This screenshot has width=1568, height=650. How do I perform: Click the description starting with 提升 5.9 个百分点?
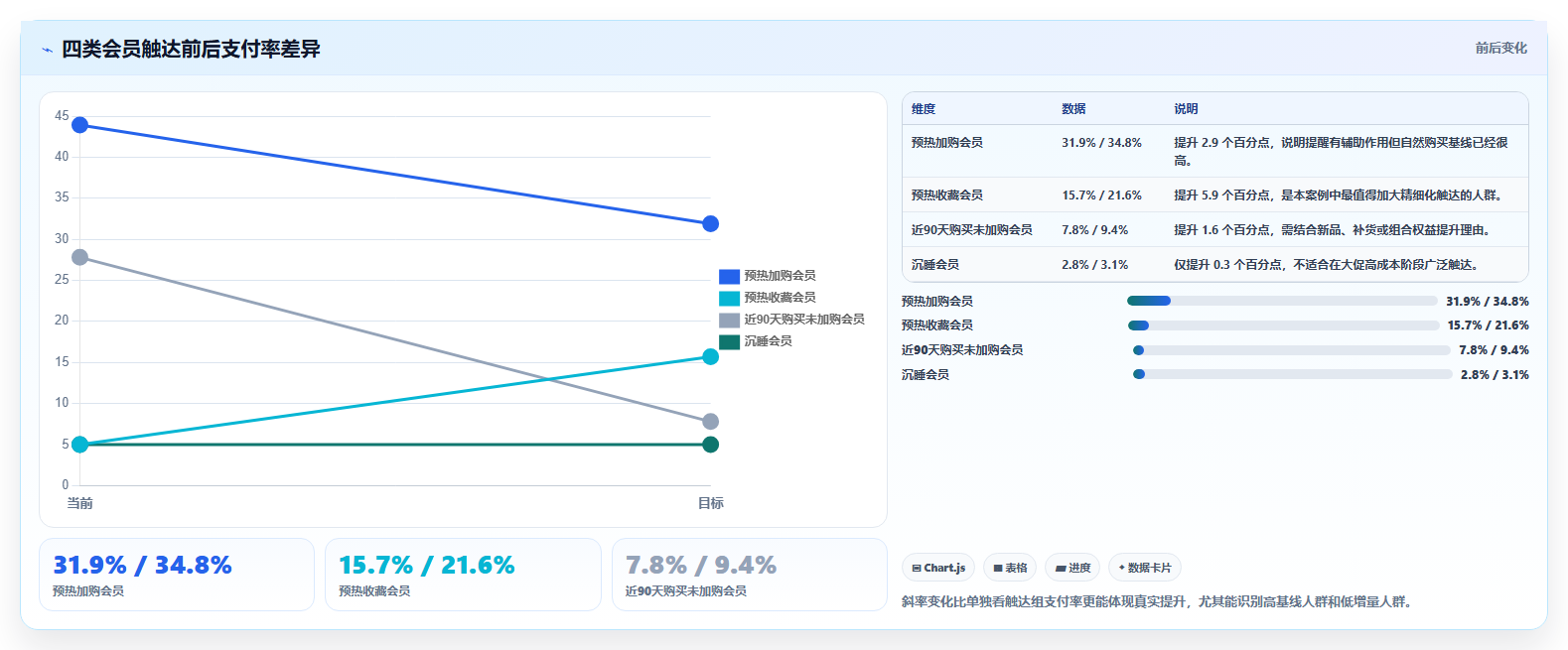[1340, 195]
